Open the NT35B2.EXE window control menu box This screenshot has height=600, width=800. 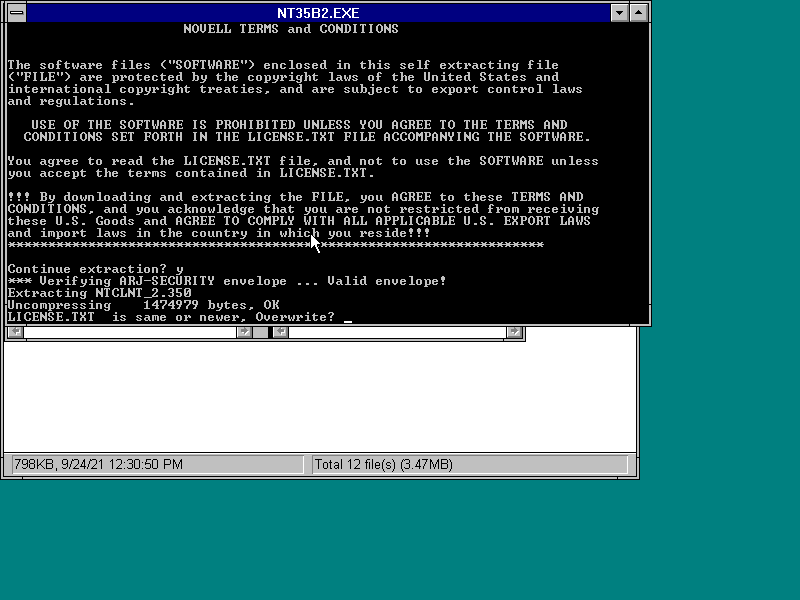click(17, 13)
